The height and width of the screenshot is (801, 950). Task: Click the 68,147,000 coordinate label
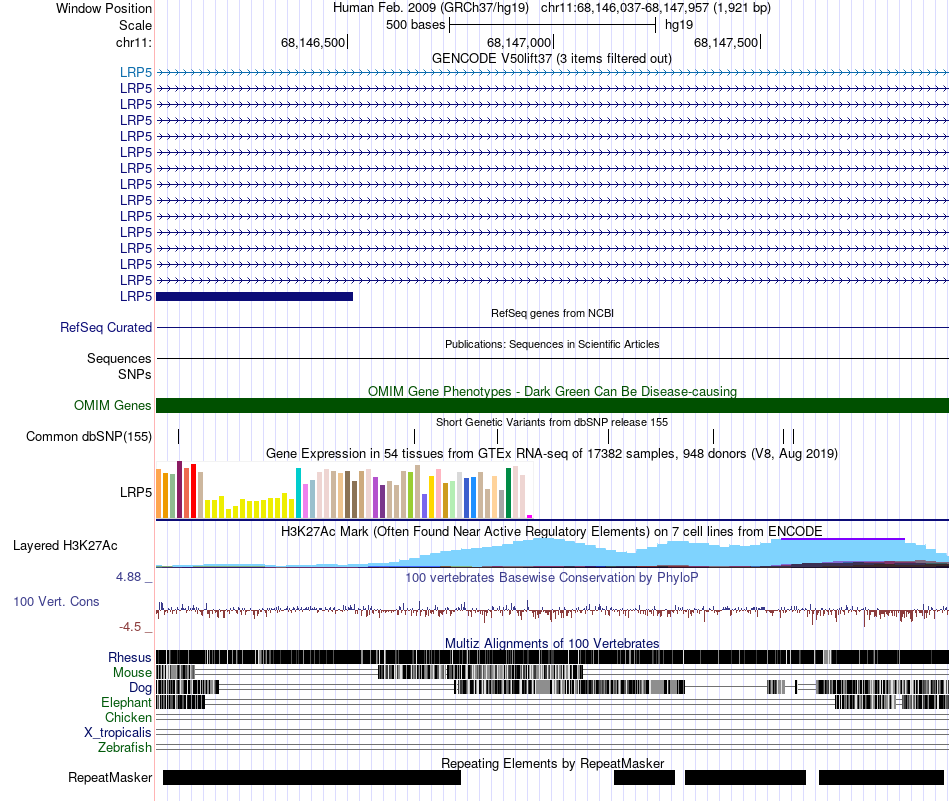coord(519,42)
